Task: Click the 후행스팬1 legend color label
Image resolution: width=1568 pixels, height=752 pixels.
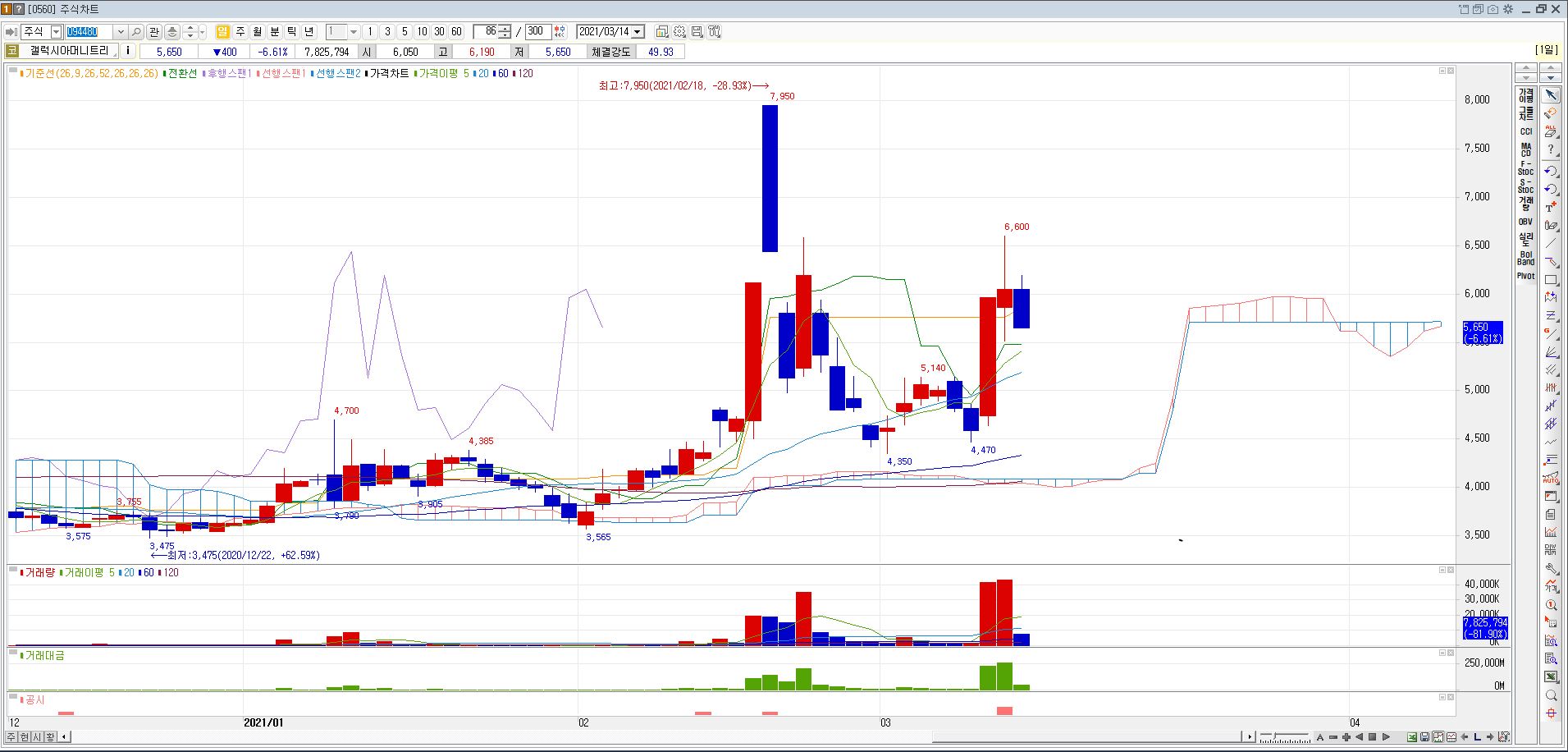Action: pos(227,73)
